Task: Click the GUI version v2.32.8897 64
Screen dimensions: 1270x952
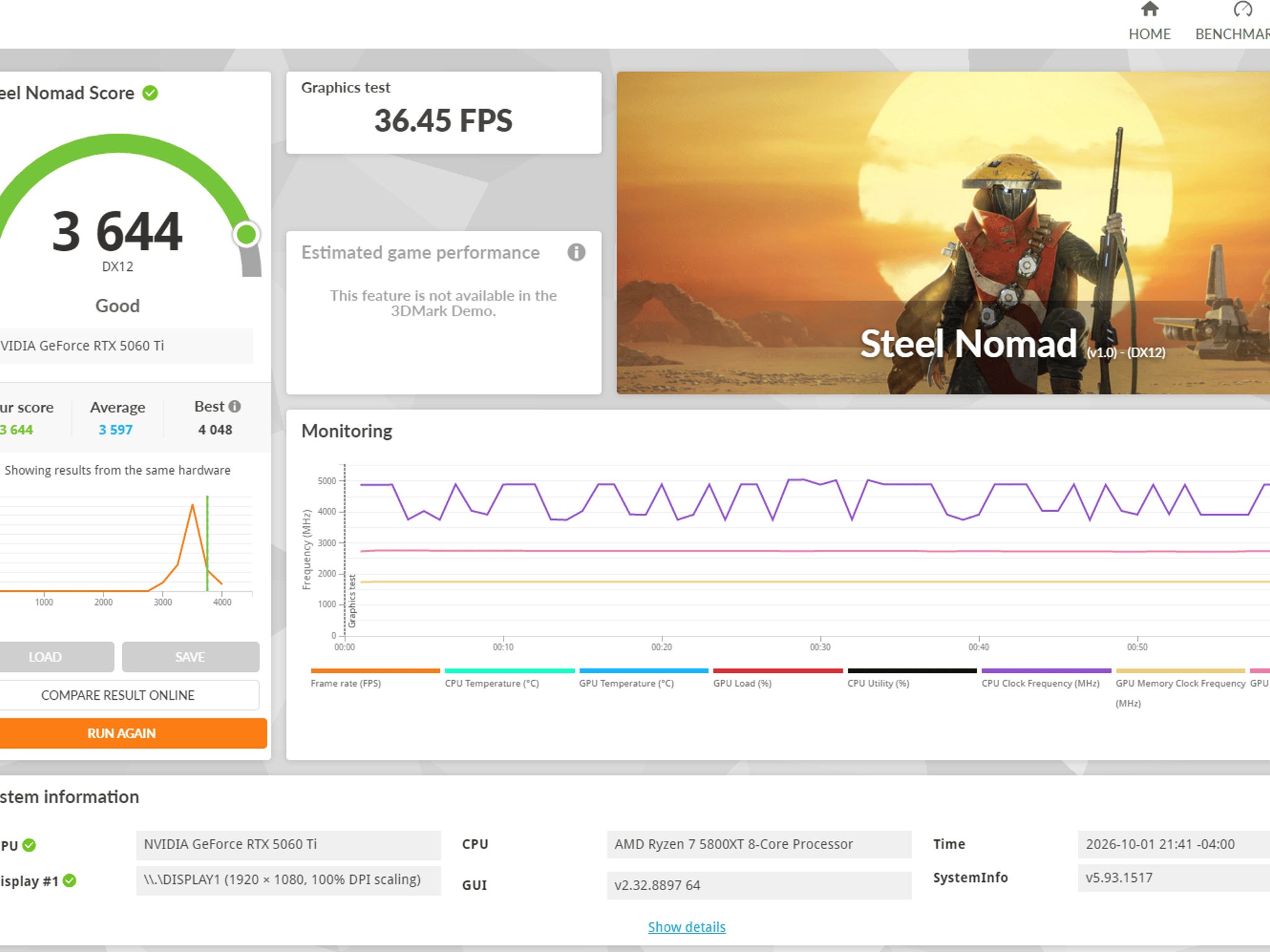Action: [x=759, y=886]
